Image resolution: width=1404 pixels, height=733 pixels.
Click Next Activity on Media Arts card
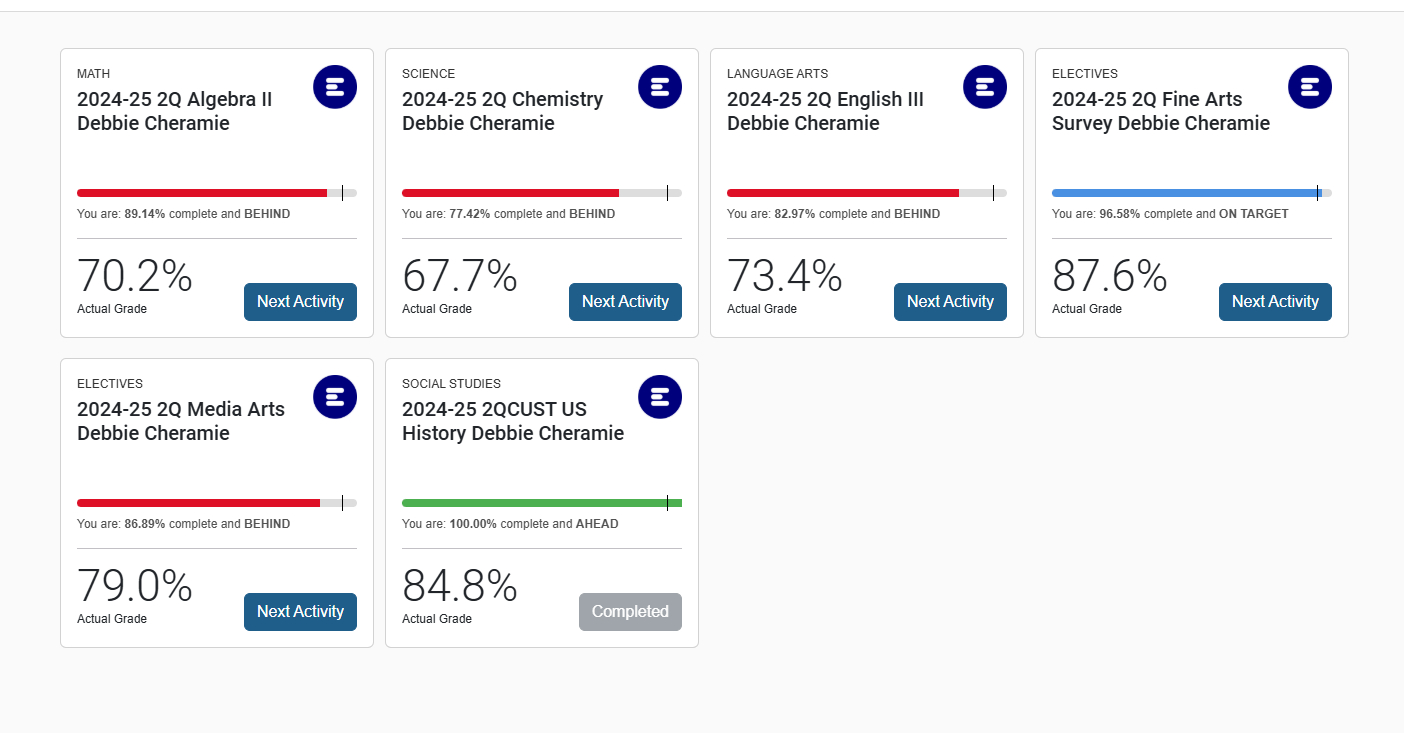tap(300, 611)
